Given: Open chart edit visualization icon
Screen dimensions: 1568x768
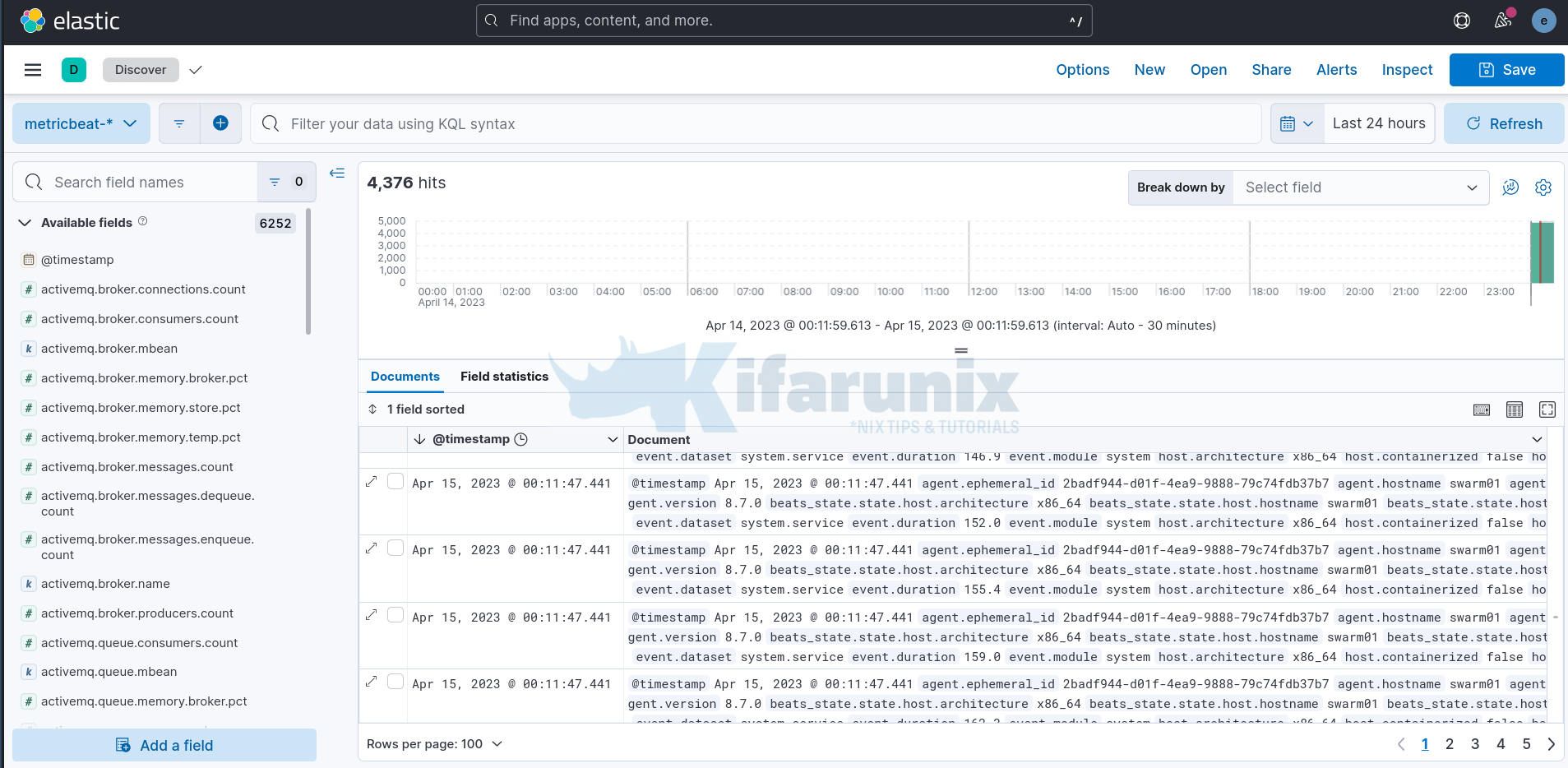Looking at the screenshot, I should pyautogui.click(x=1510, y=187).
